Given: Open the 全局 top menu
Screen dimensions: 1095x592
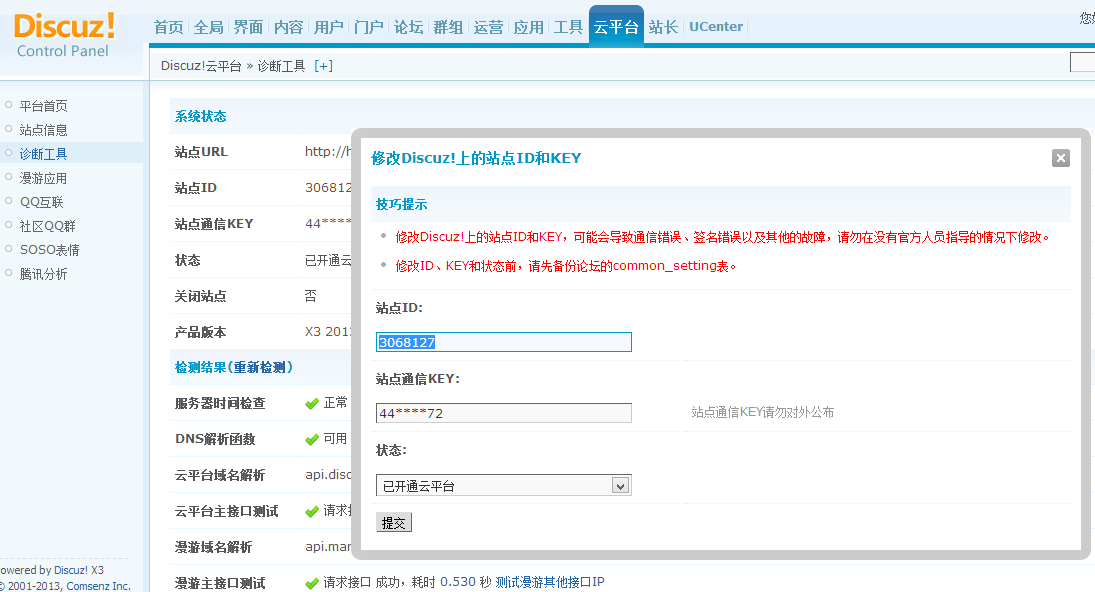Looking at the screenshot, I should coord(209,27).
